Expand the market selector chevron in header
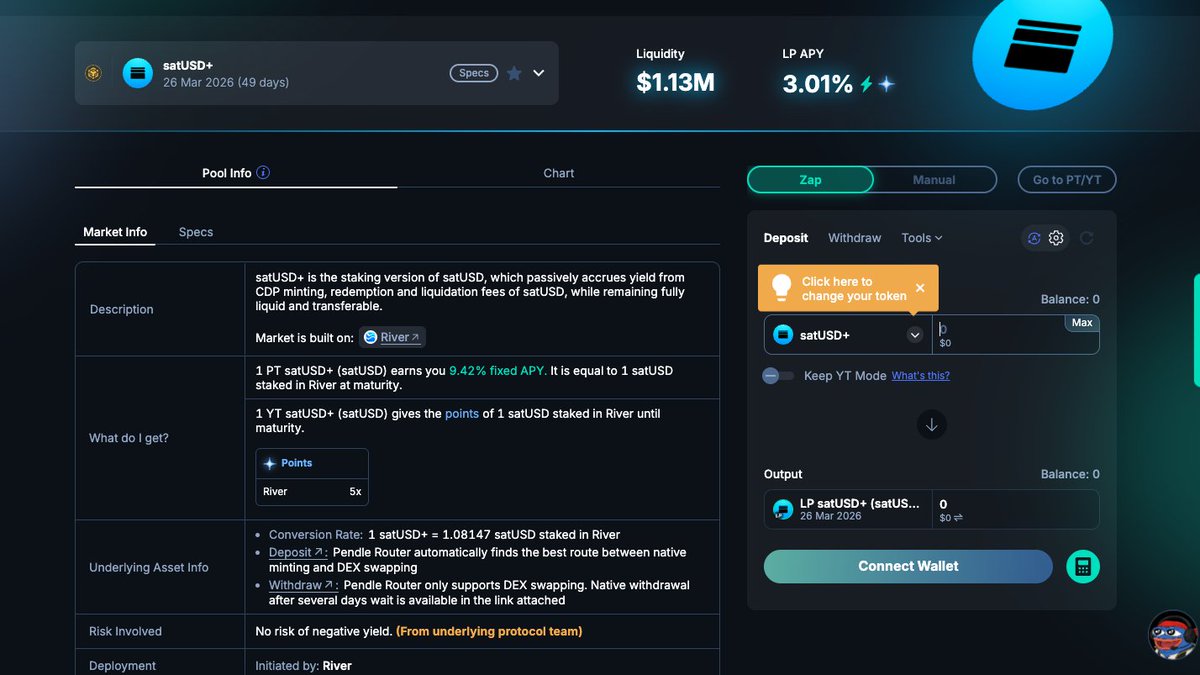The height and width of the screenshot is (675, 1200). click(539, 73)
